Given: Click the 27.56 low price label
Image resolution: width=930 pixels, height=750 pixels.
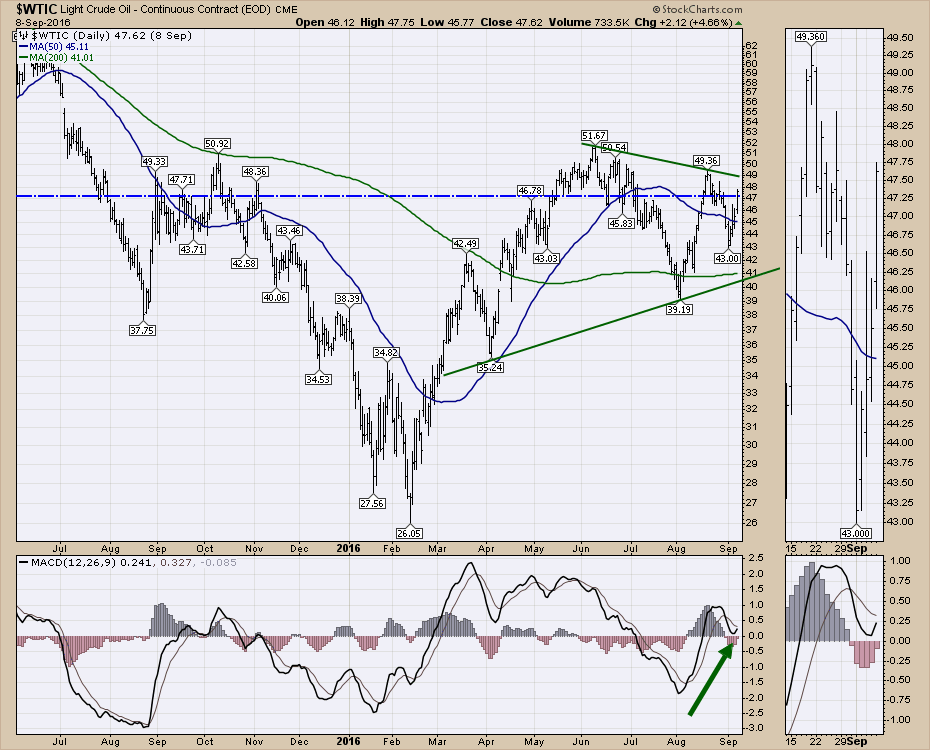Looking at the screenshot, I should (372, 503).
